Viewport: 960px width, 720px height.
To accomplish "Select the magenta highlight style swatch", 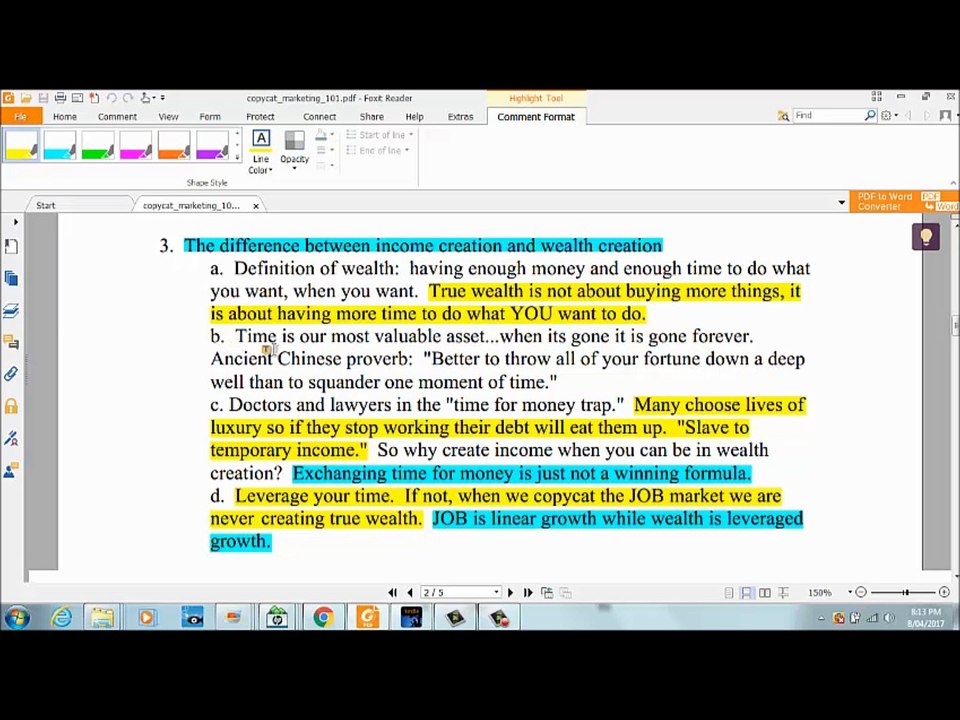I will (x=135, y=145).
